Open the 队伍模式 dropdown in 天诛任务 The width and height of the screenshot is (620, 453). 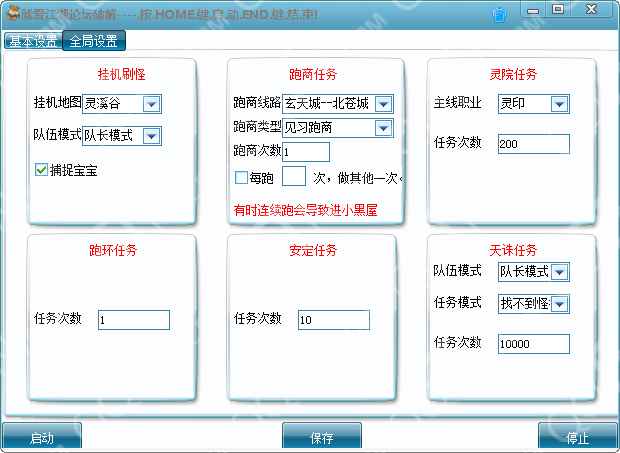[533, 272]
